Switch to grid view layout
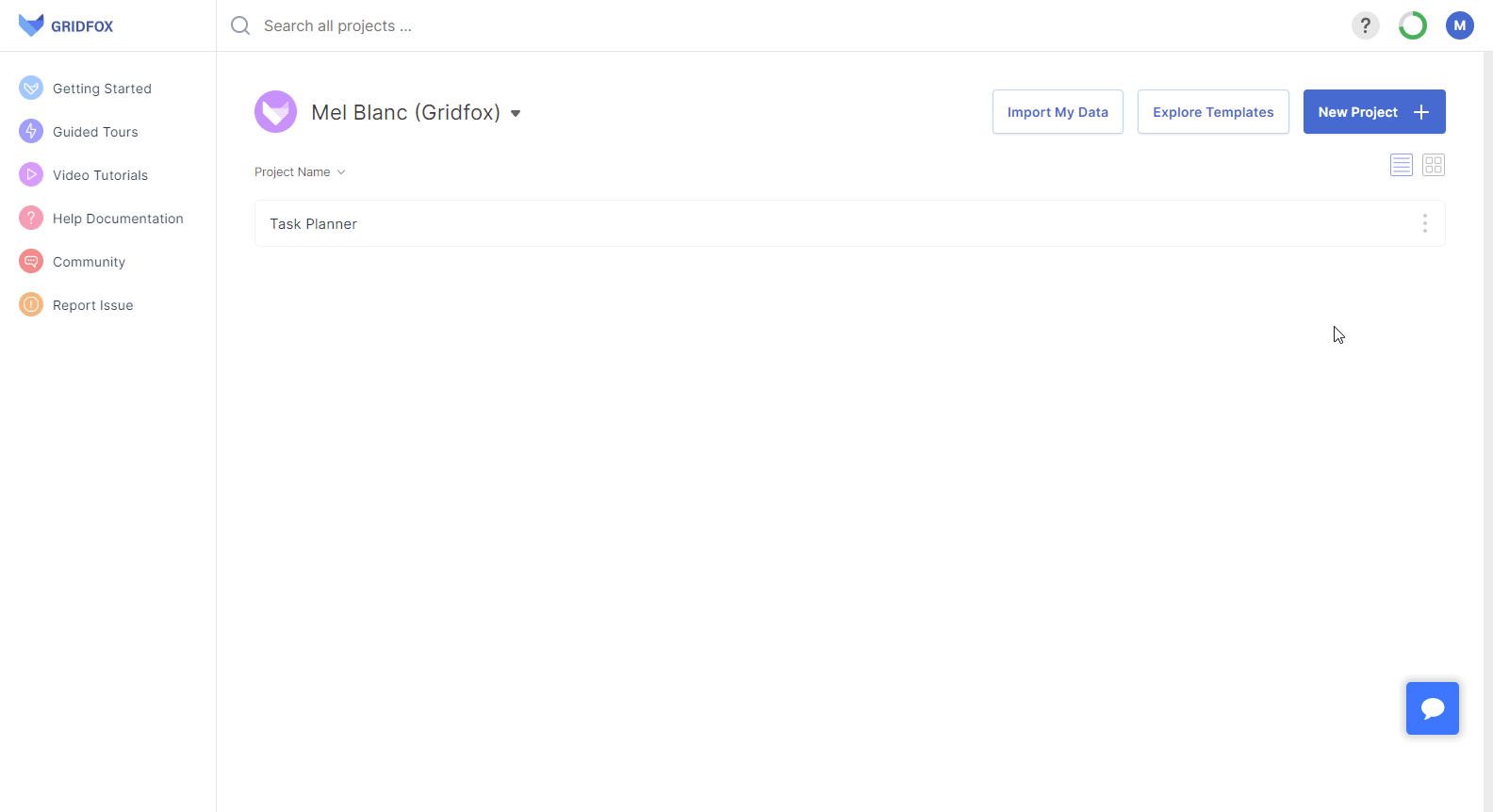 tap(1434, 165)
